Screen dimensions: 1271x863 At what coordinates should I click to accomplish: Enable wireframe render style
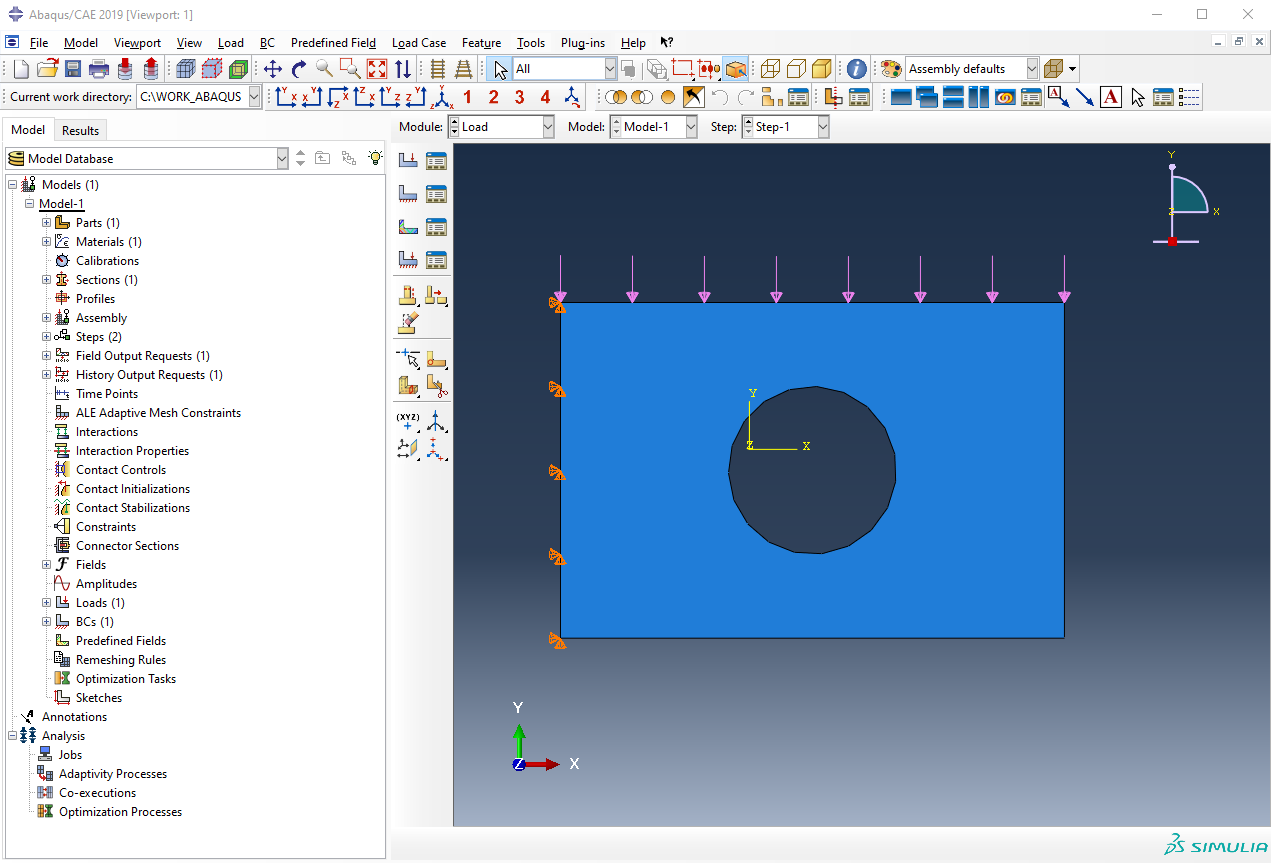770,69
